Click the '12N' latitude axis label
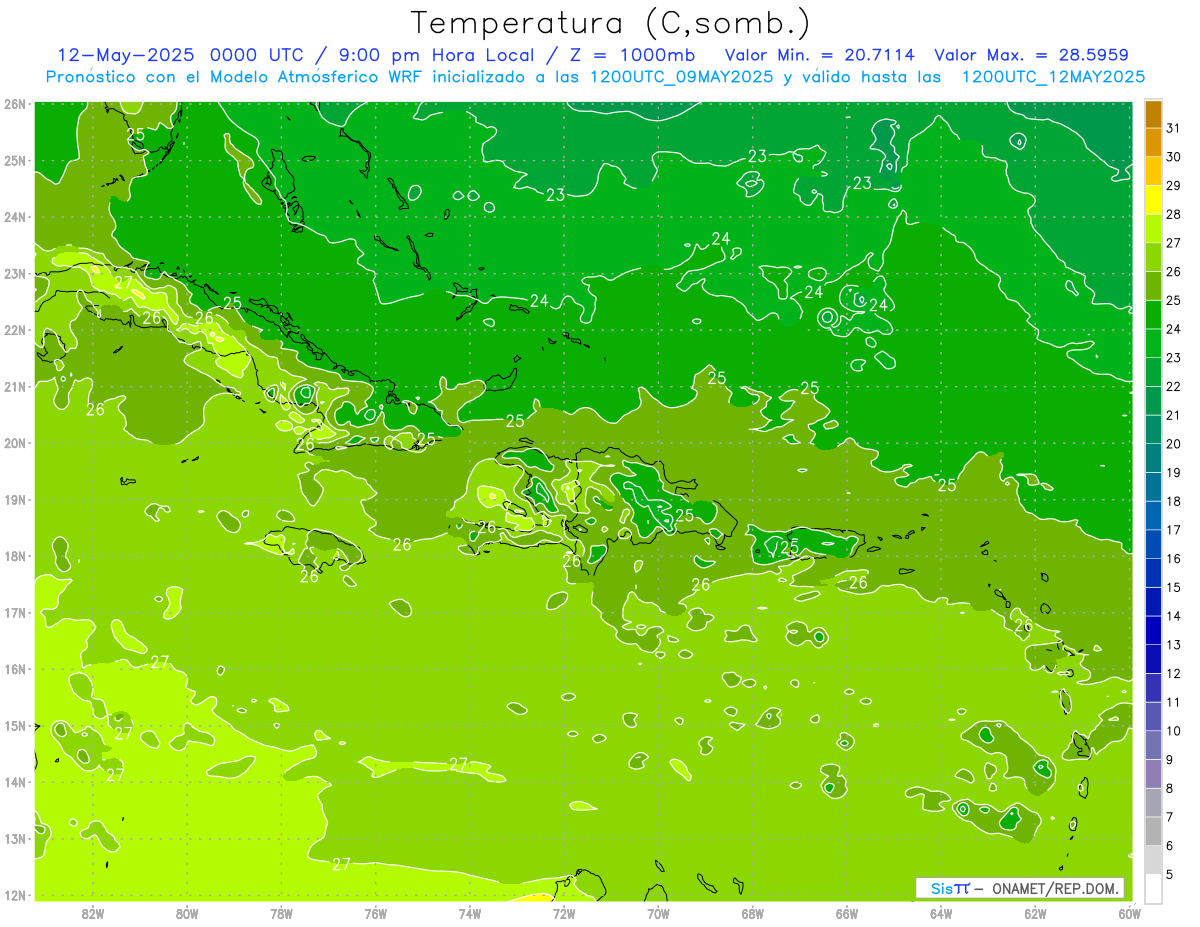 point(15,895)
